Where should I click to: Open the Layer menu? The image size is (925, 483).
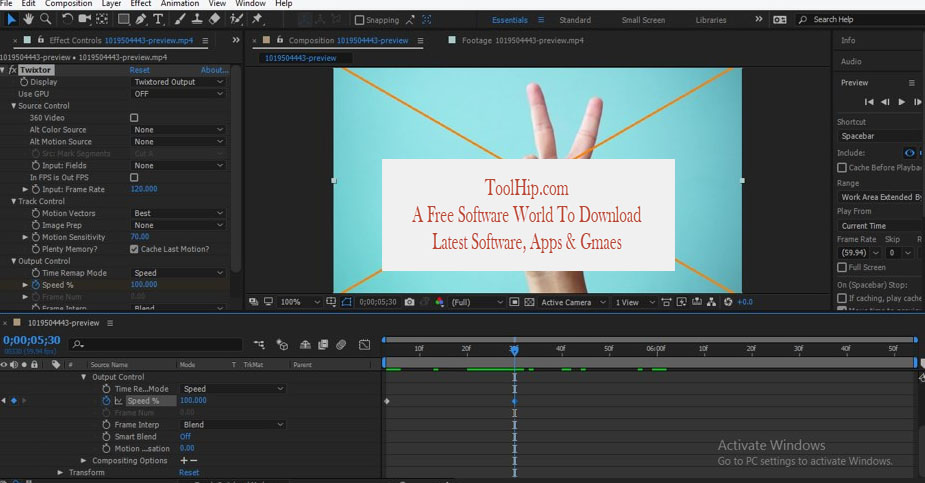click(x=111, y=4)
